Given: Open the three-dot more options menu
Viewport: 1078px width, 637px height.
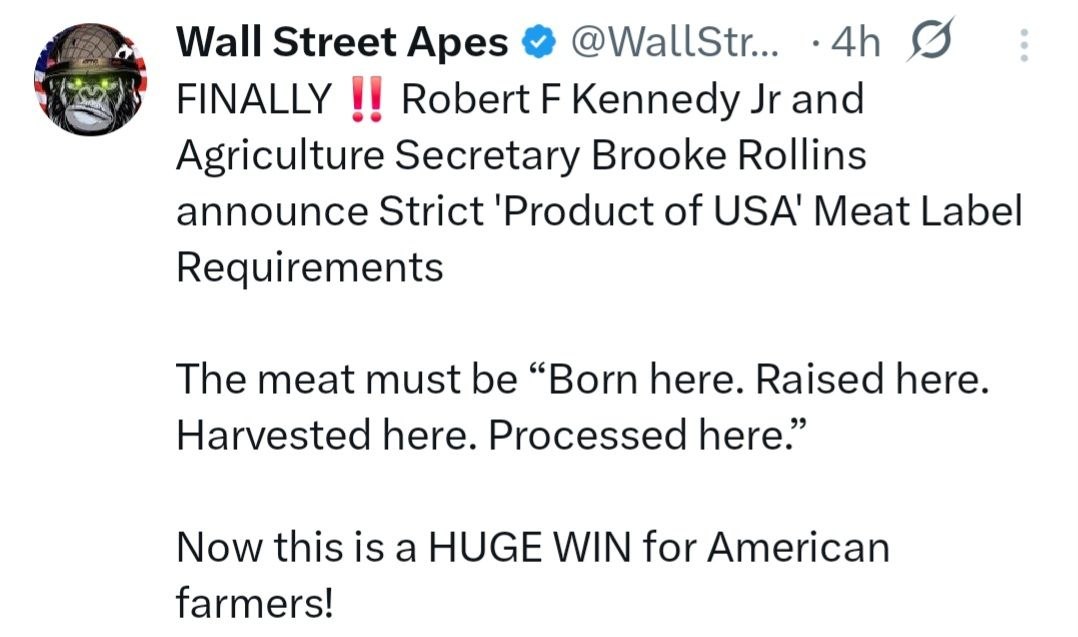Looking at the screenshot, I should pyautogui.click(x=1022, y=44).
